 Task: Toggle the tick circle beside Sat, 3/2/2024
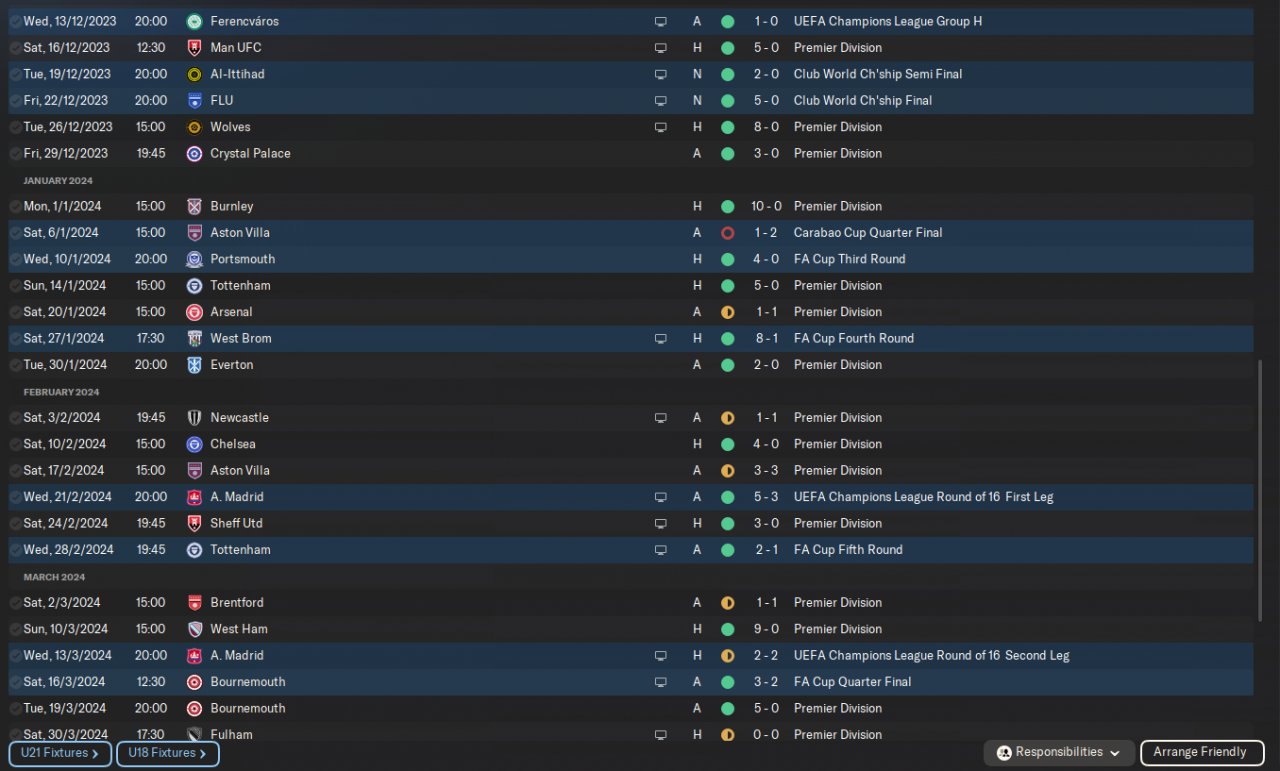tap(15, 418)
